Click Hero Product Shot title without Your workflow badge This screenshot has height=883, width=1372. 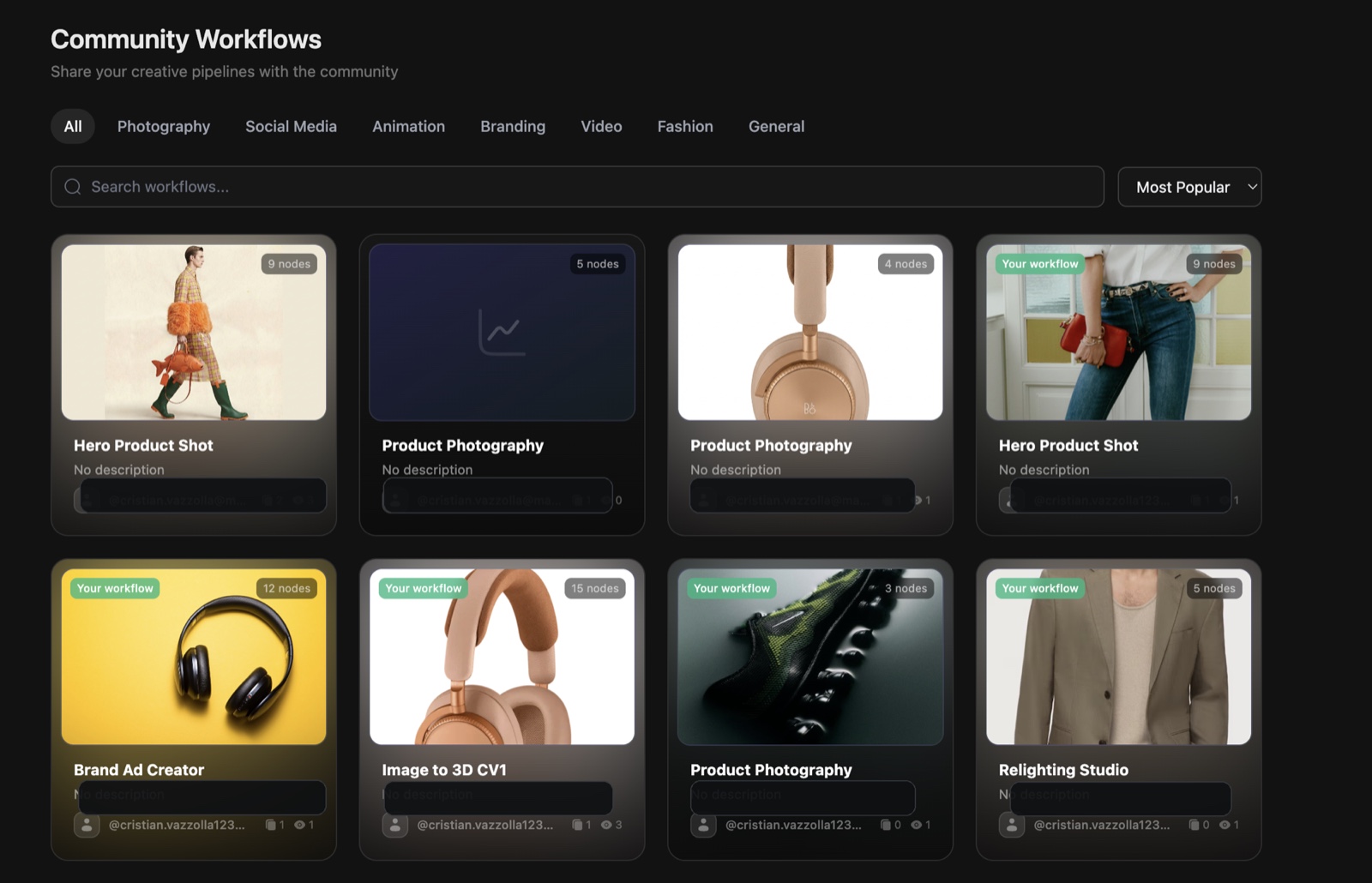(143, 446)
